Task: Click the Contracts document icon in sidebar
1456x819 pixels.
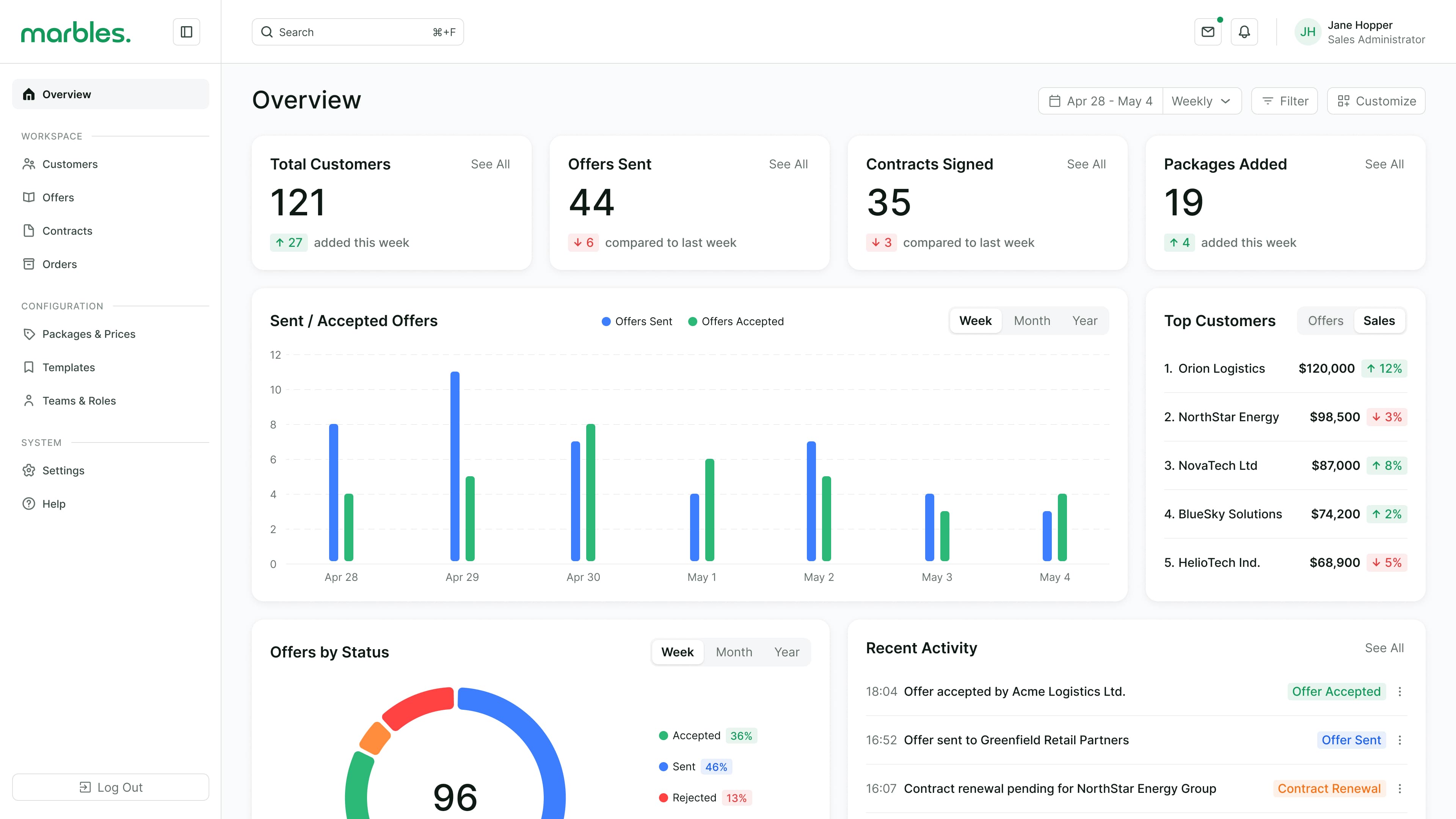Action: coord(29,231)
